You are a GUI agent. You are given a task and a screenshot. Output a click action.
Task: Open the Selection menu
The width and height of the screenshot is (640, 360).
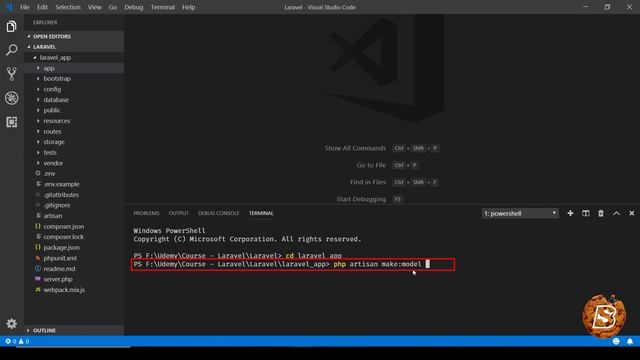click(x=68, y=7)
